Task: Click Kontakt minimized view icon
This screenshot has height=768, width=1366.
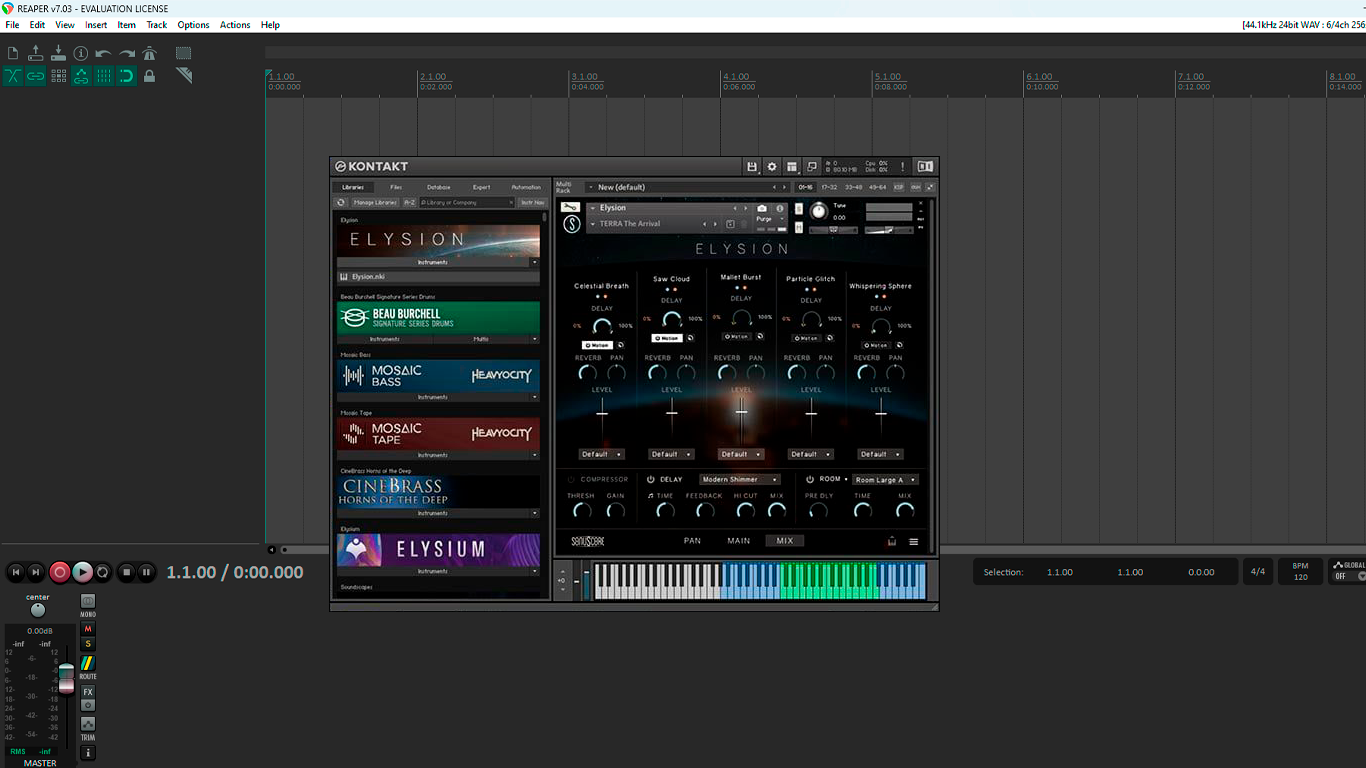Action: 812,167
